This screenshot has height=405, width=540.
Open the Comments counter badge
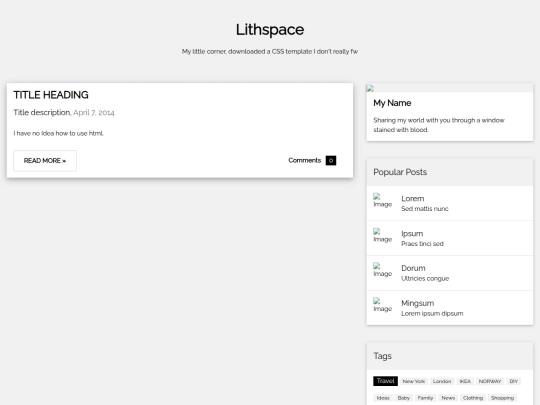[x=331, y=160]
